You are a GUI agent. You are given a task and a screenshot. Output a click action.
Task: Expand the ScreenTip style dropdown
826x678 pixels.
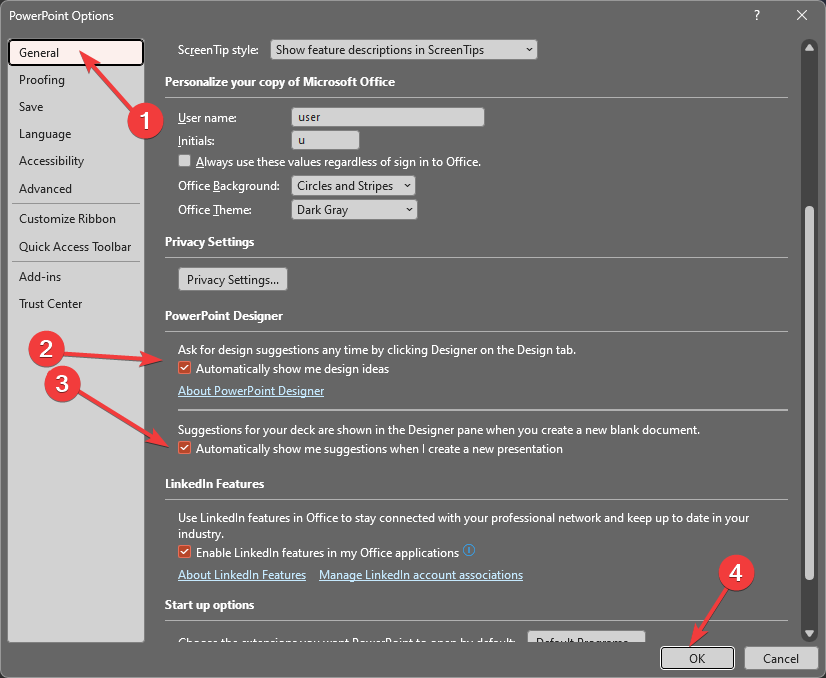pos(404,50)
